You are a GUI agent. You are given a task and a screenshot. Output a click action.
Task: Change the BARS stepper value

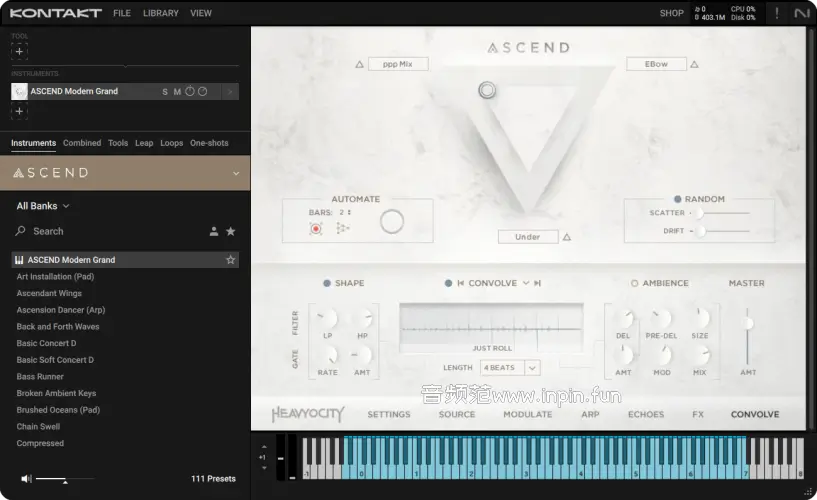click(x=345, y=212)
